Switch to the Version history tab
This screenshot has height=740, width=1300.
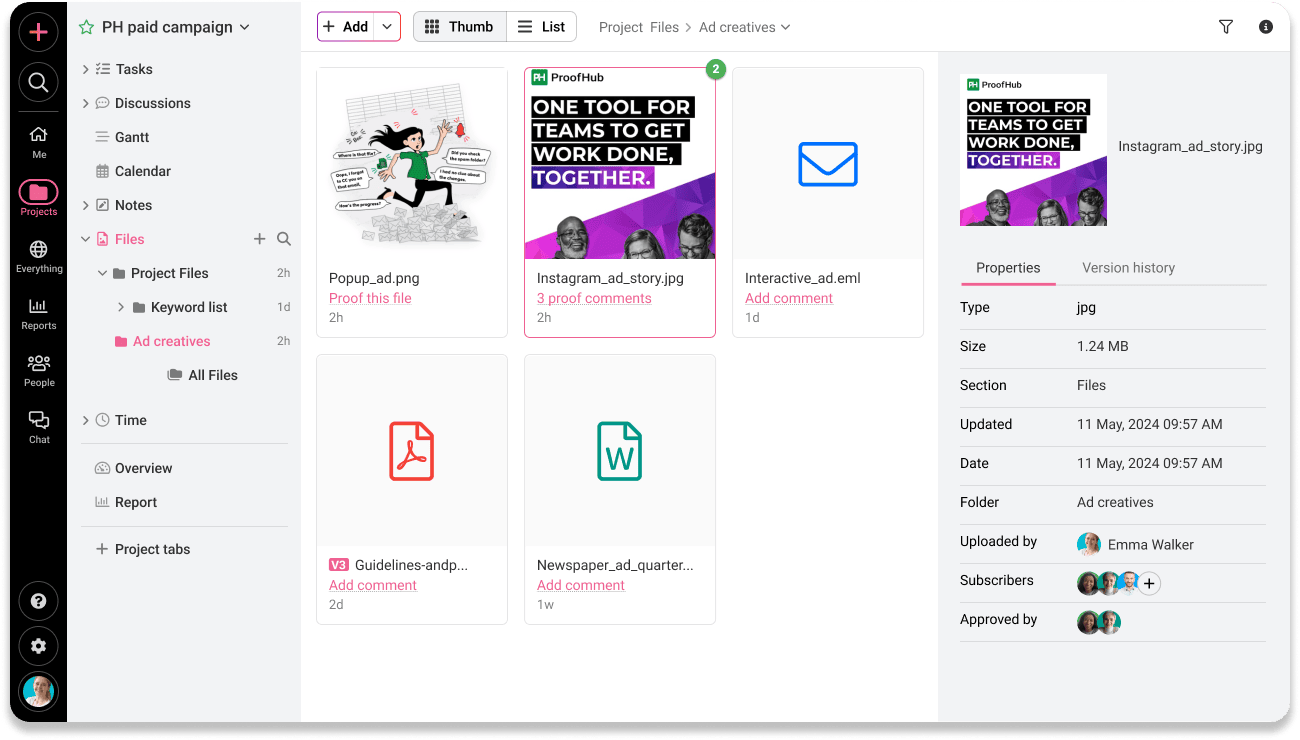(1128, 267)
